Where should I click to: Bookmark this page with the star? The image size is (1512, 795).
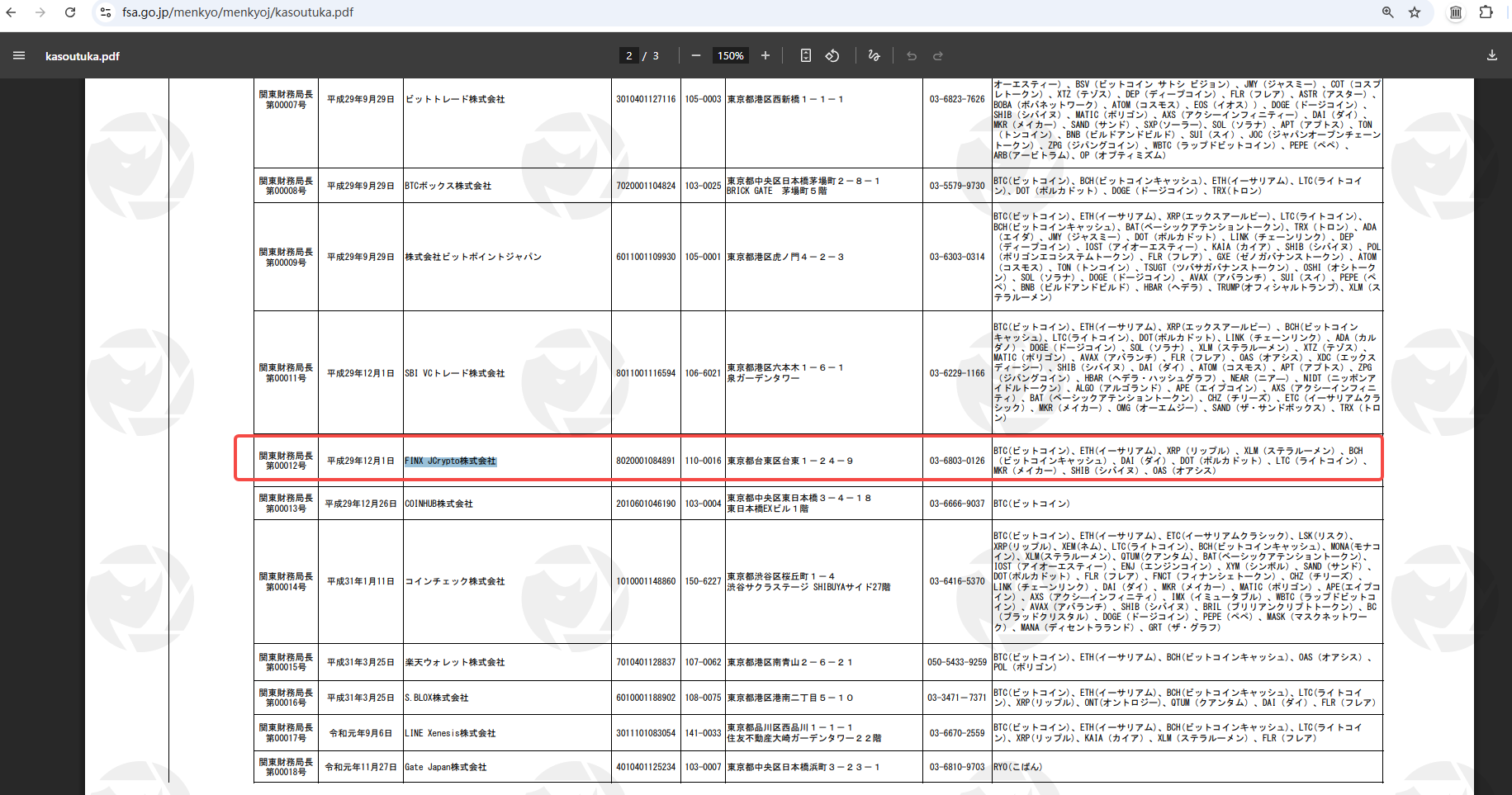pos(1415,12)
